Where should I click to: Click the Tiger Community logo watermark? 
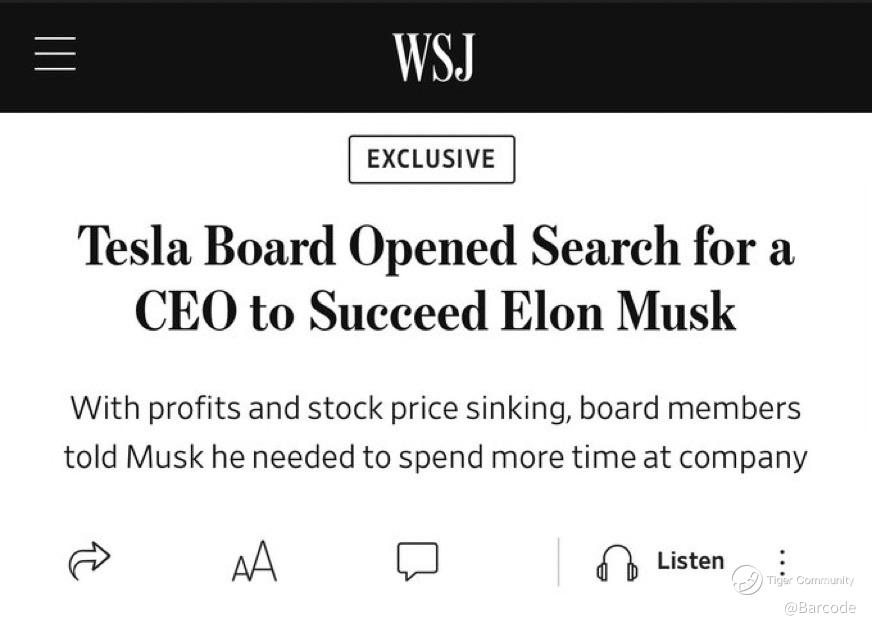tap(747, 580)
